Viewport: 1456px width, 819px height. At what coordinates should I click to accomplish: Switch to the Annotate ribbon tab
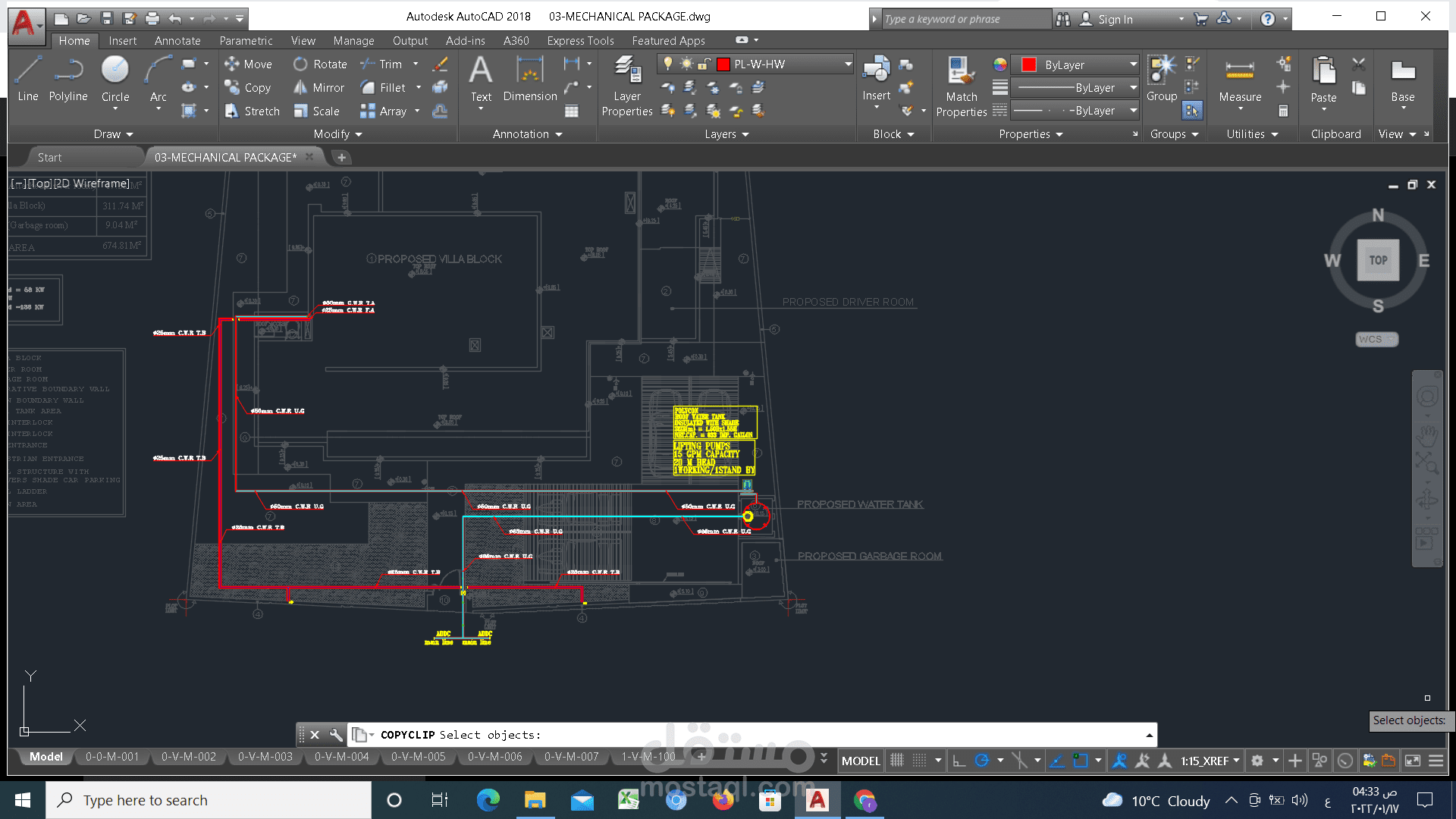click(x=177, y=41)
